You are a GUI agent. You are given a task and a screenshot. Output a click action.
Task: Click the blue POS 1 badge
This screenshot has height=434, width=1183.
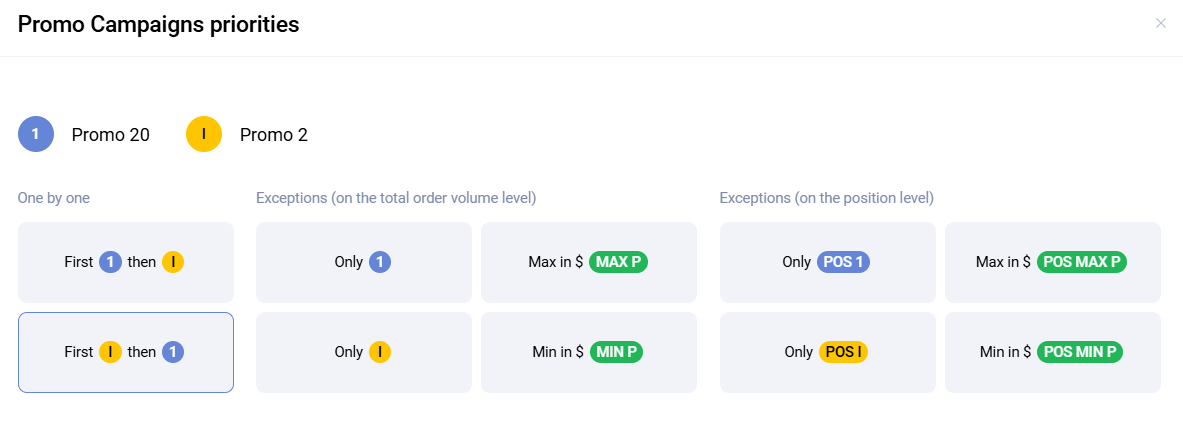(x=844, y=262)
